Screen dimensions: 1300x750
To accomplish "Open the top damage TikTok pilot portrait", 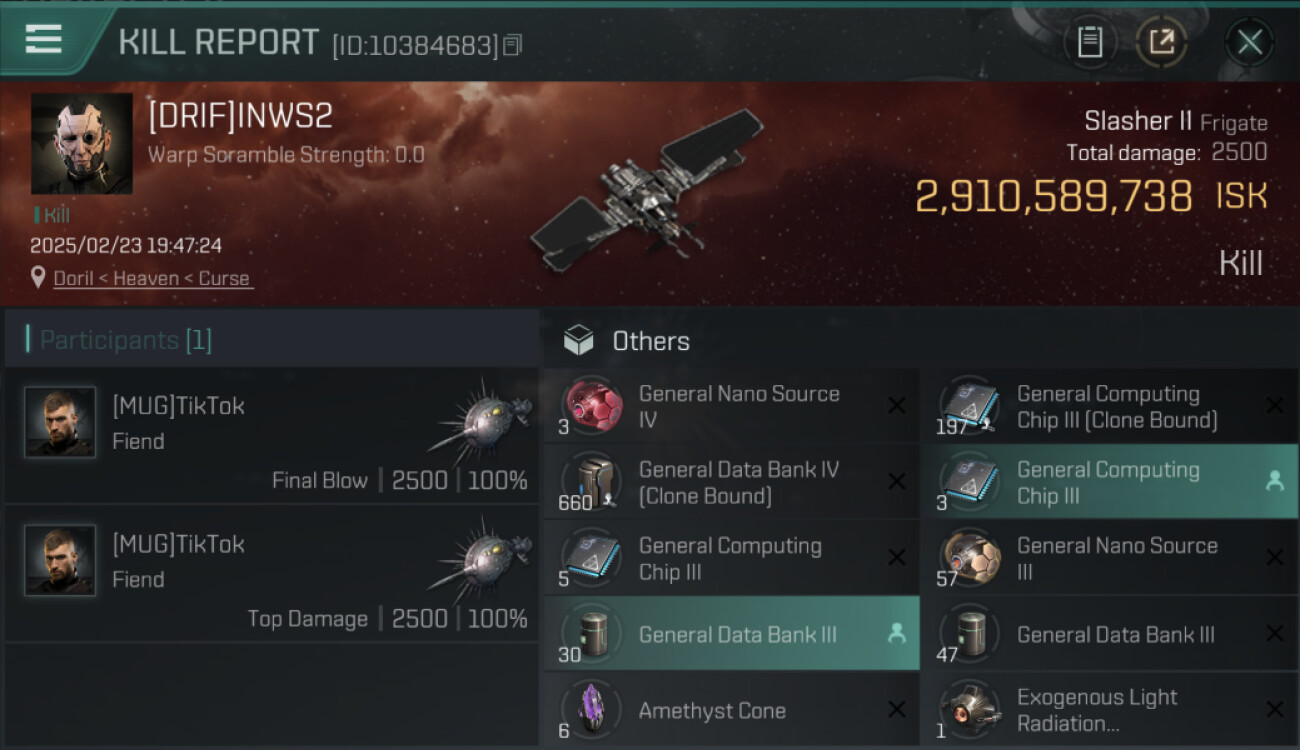I will 60,560.
